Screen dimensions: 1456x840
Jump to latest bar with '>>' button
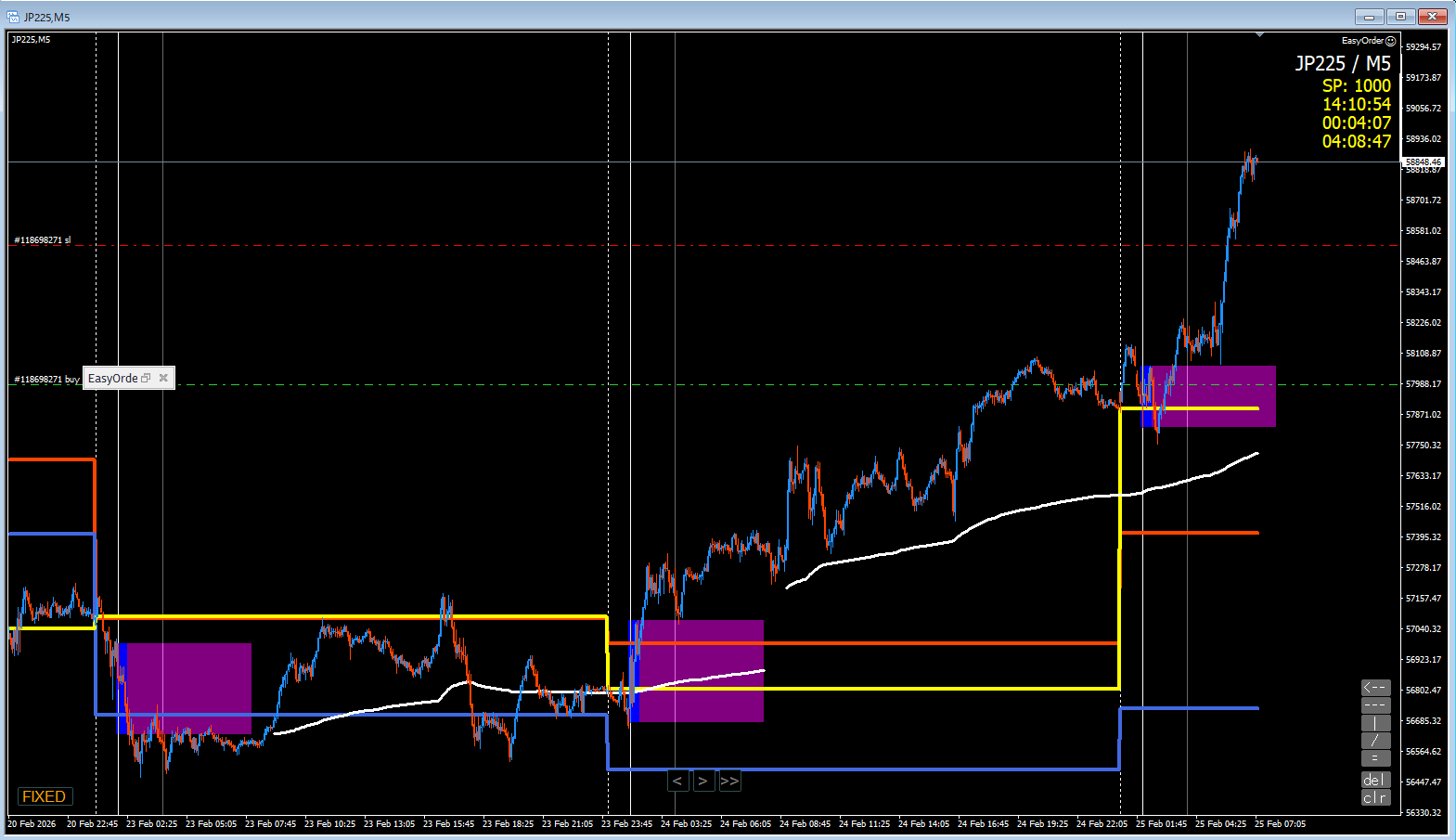[x=729, y=782]
